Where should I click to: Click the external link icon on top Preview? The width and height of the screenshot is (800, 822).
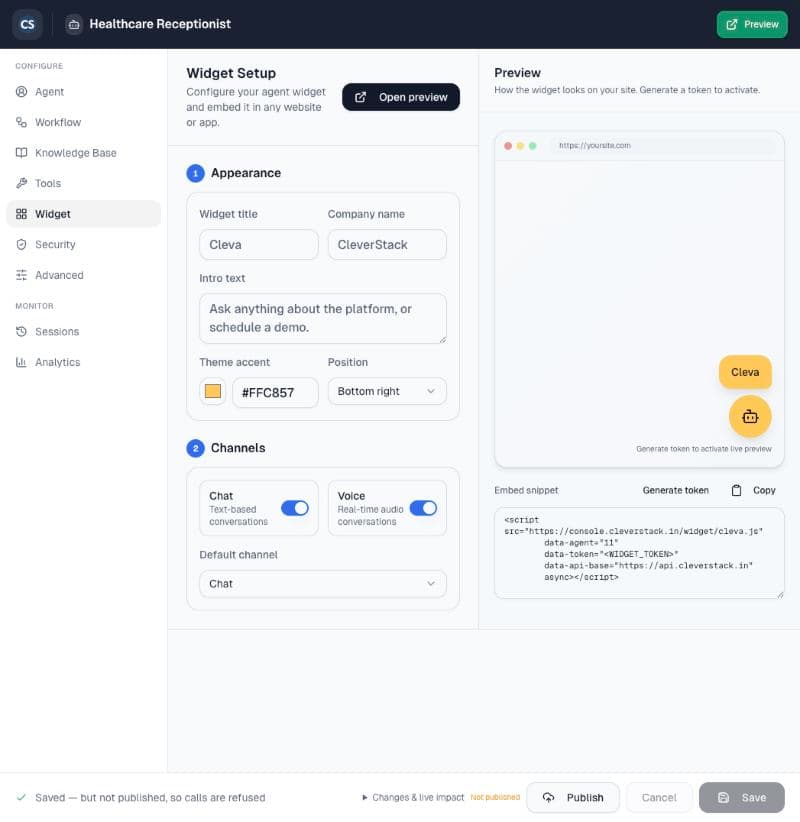732,24
